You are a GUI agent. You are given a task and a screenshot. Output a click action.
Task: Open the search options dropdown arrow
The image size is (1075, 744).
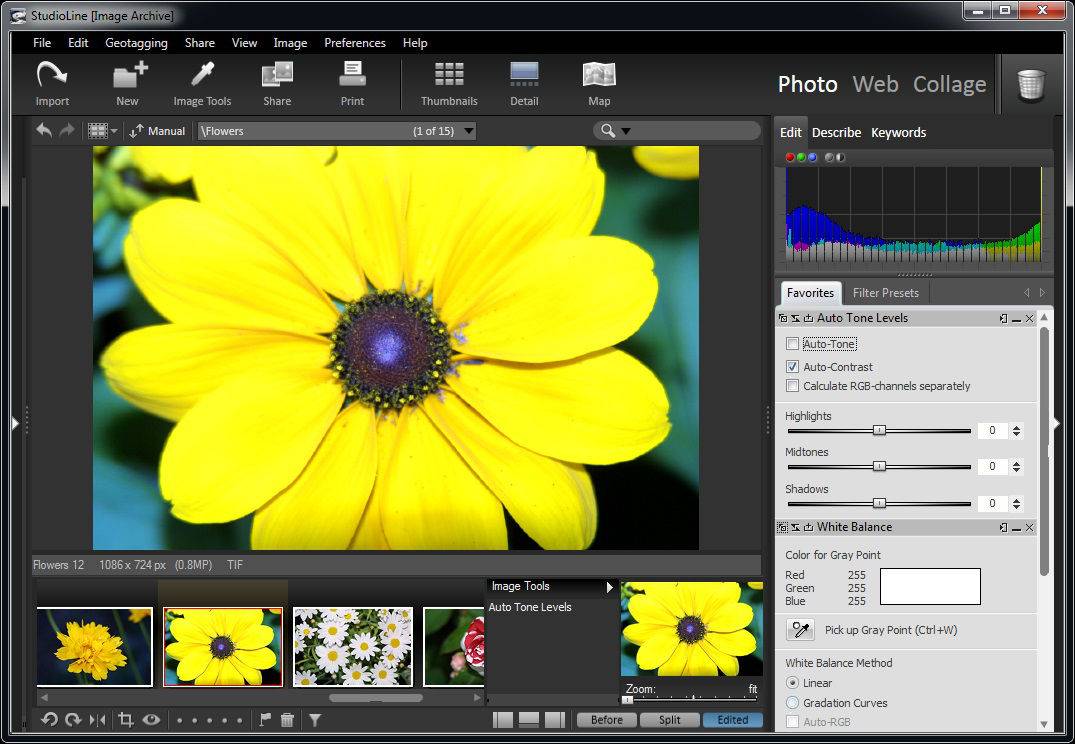click(626, 131)
